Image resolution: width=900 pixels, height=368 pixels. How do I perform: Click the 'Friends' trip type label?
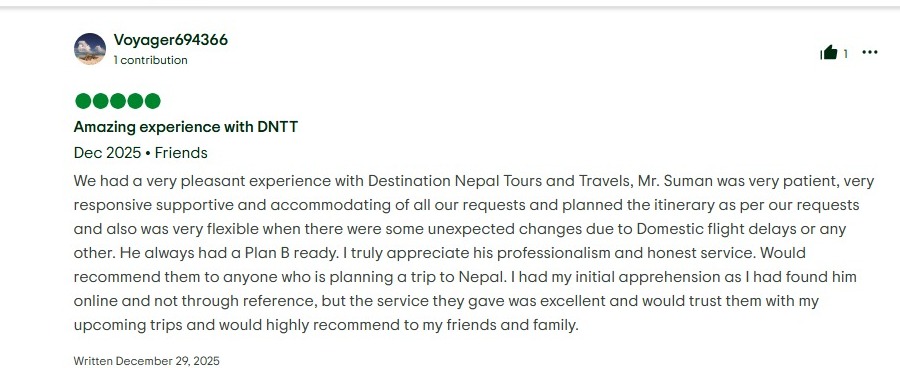click(x=181, y=153)
